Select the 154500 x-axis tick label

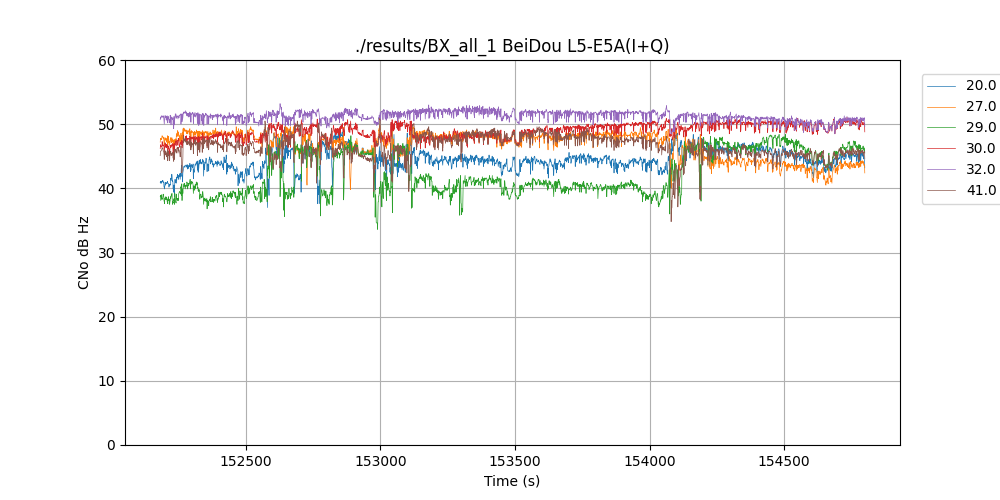point(784,462)
